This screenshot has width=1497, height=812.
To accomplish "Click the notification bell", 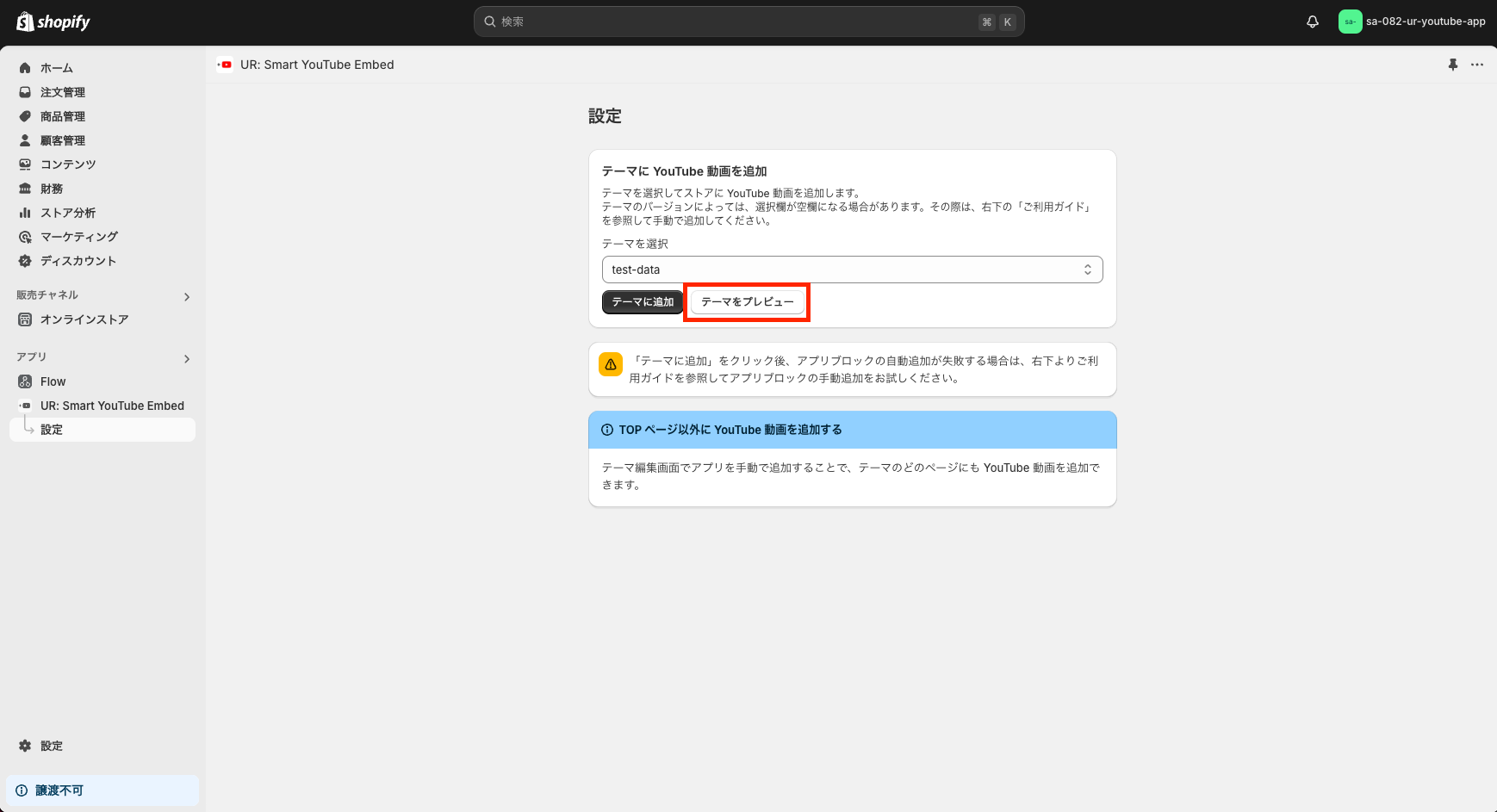I will click(1312, 22).
